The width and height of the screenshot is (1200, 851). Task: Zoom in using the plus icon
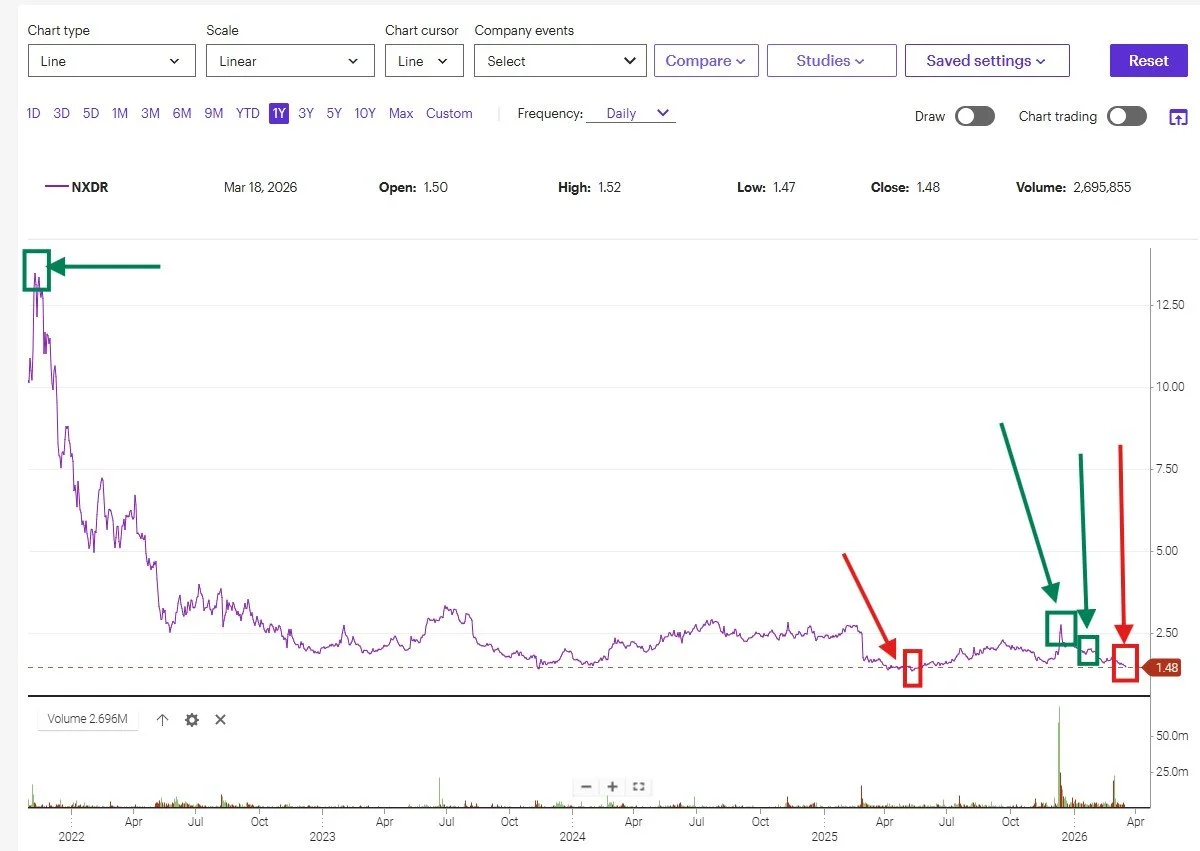click(612, 787)
